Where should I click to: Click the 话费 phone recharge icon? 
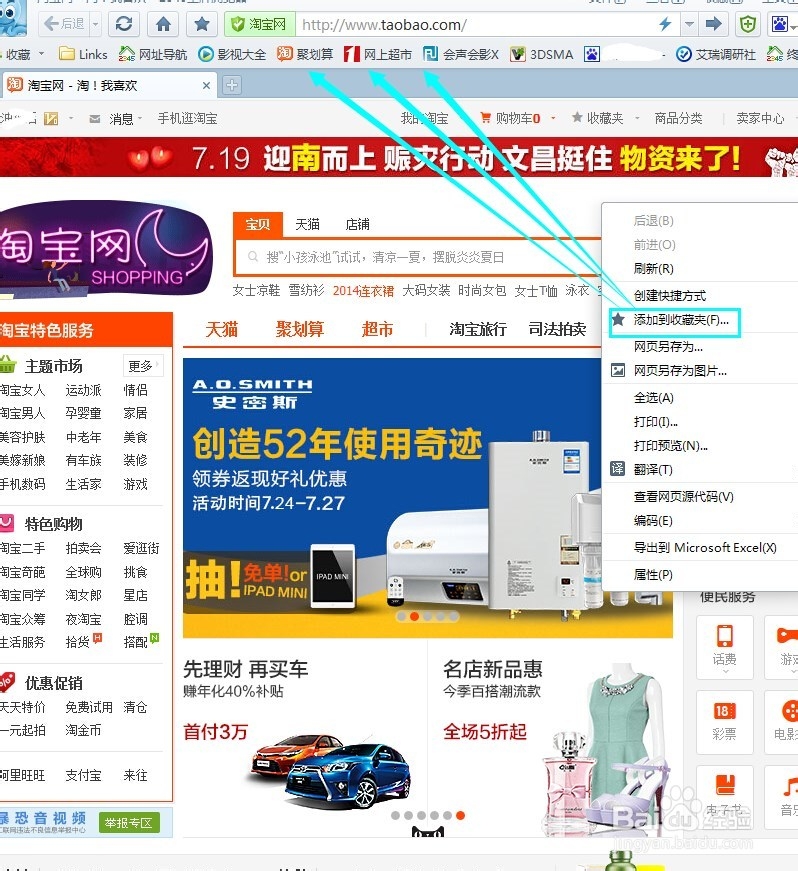coord(725,647)
